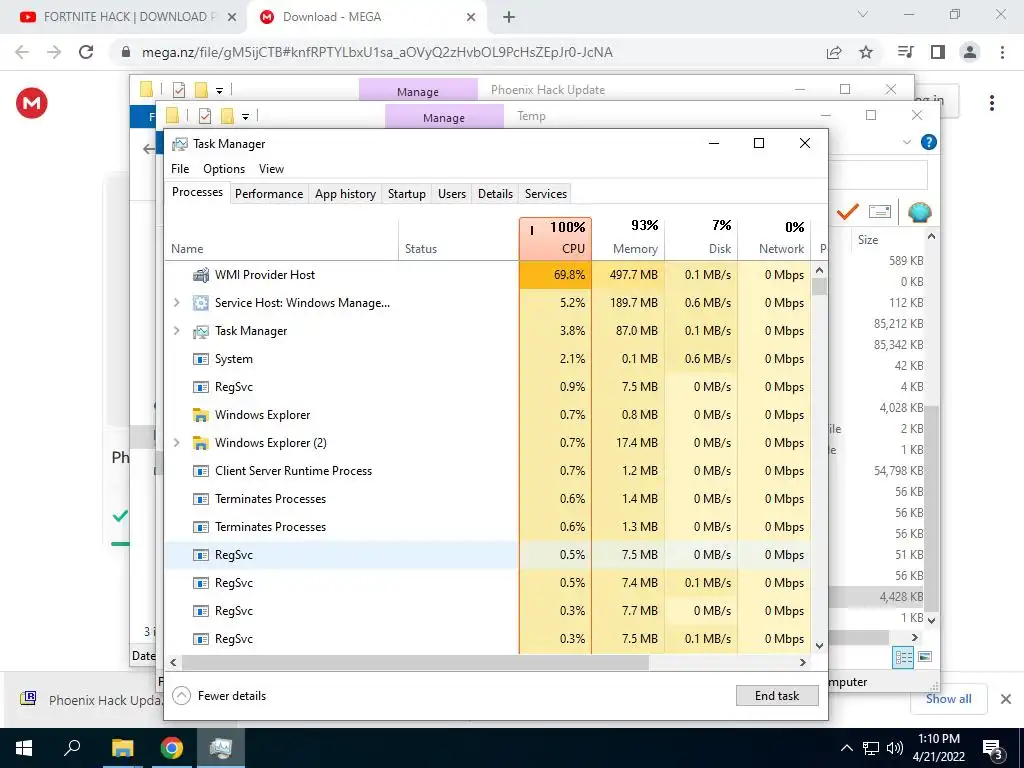Open Chrome tab search dropdown
The image size is (1024, 768).
click(863, 15)
